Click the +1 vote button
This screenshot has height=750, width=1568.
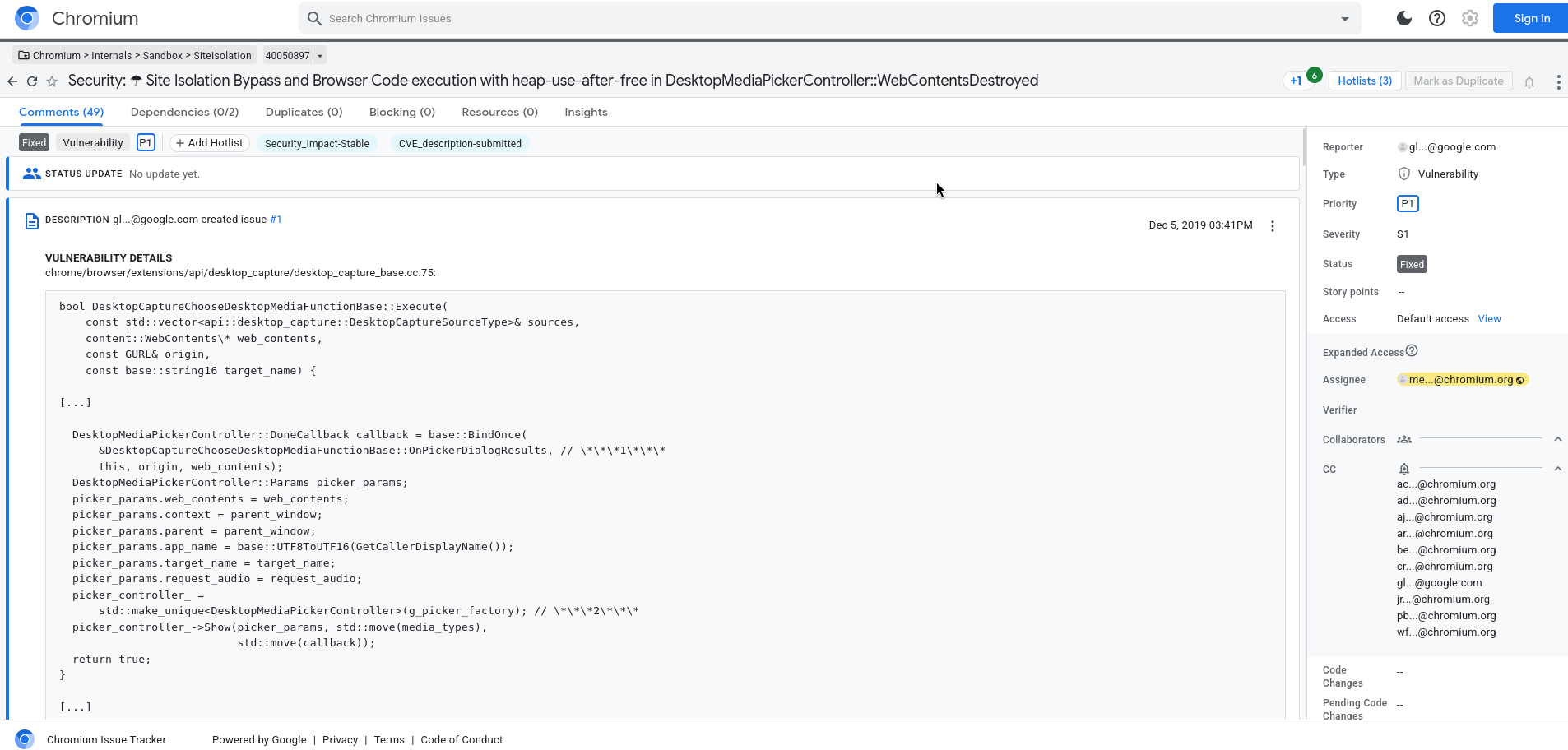(1296, 81)
